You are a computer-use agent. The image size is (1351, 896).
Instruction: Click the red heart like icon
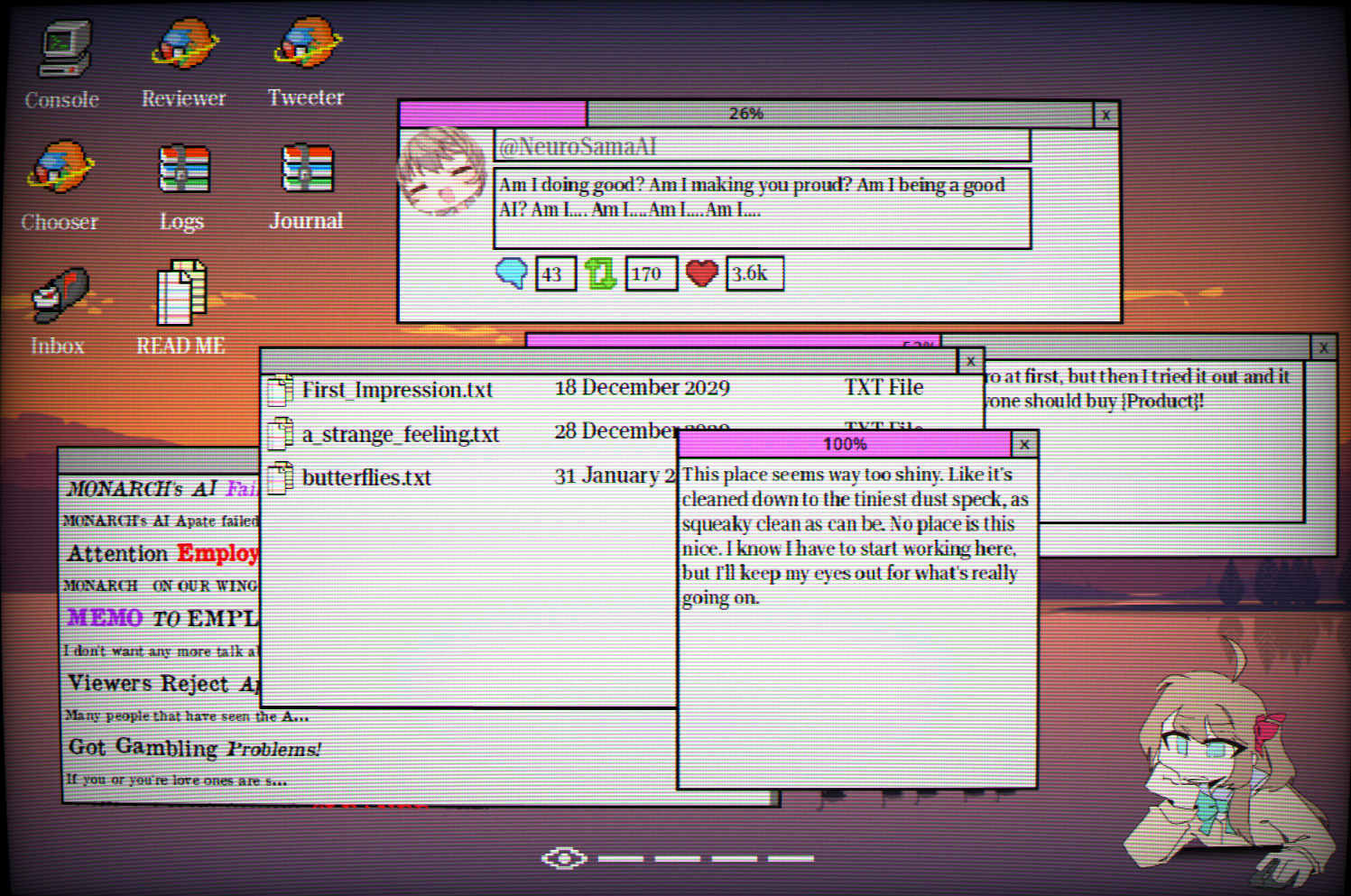701,272
